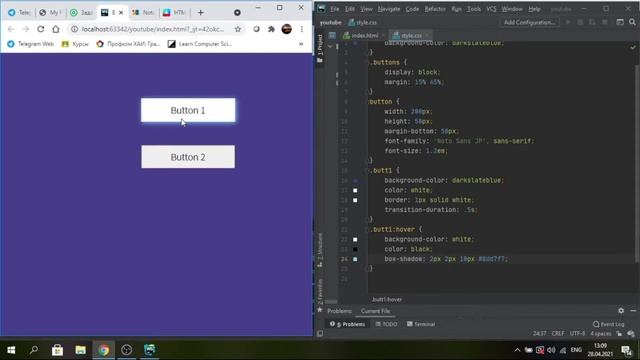Open the Project tool window sidebar
Screen dimensions: 640x360
click(320, 48)
